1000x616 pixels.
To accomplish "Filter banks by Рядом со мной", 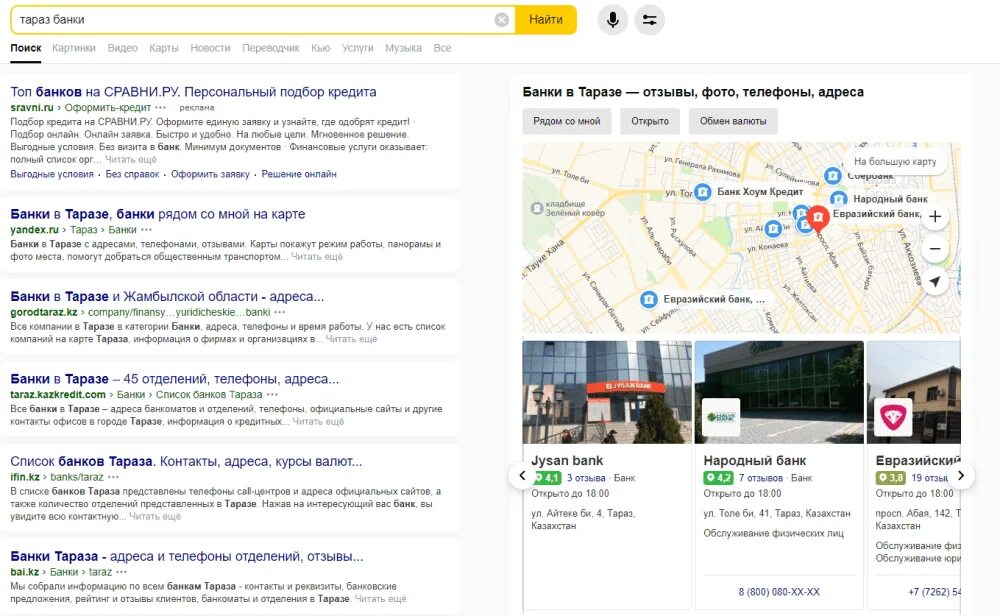I will pos(567,121).
